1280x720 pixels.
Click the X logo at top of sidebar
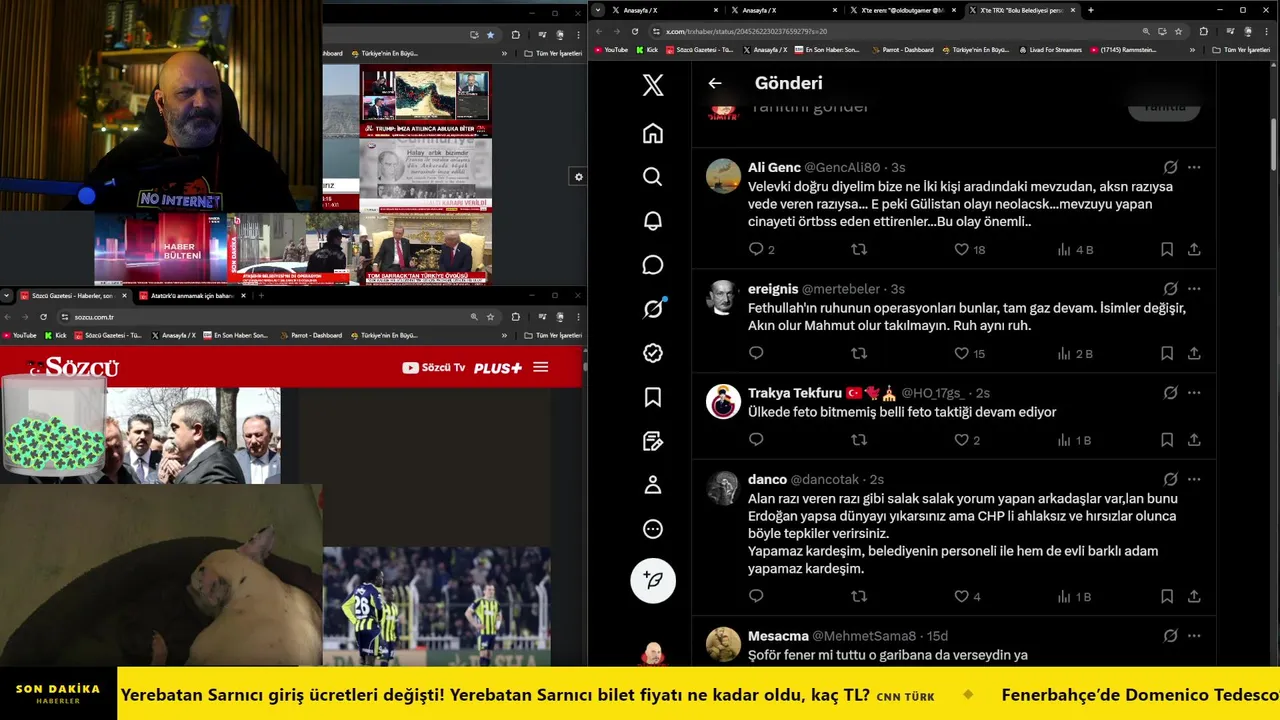pyautogui.click(x=653, y=85)
